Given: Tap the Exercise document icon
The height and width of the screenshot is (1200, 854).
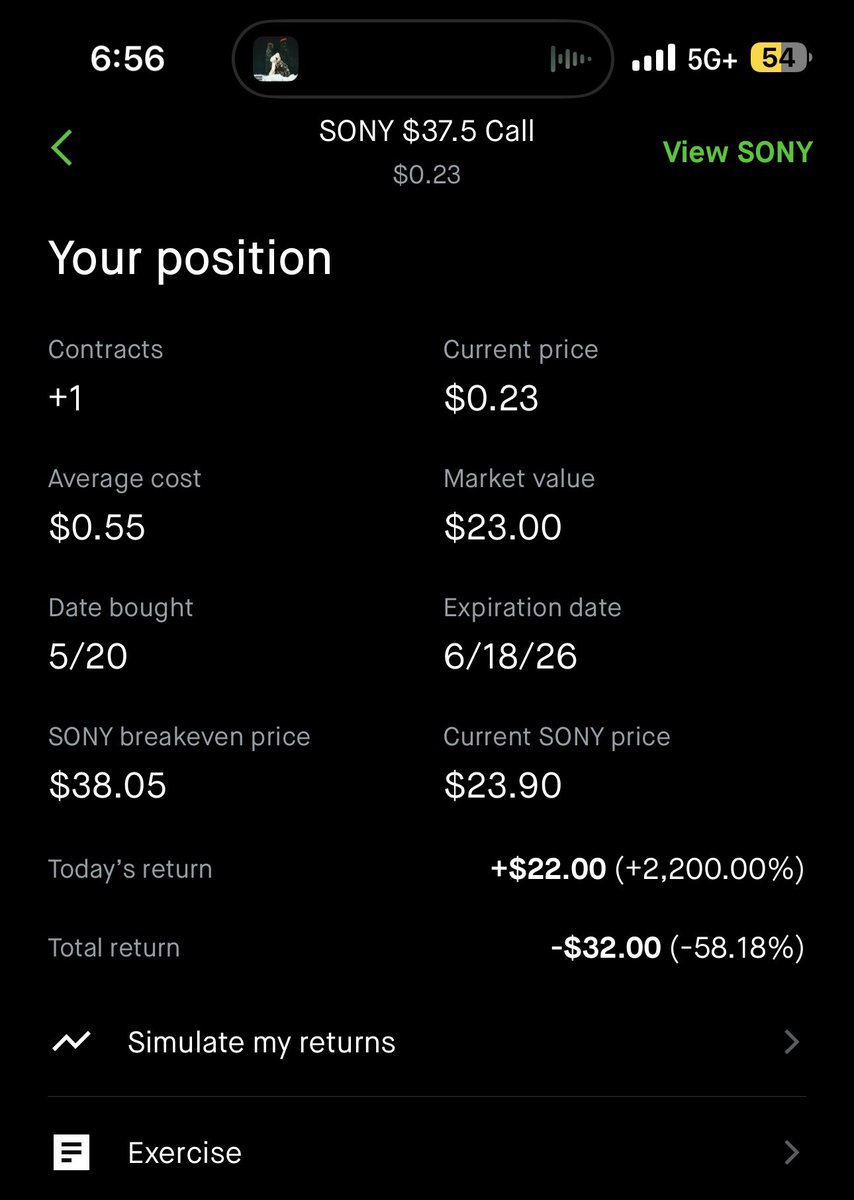Looking at the screenshot, I should 71,1152.
